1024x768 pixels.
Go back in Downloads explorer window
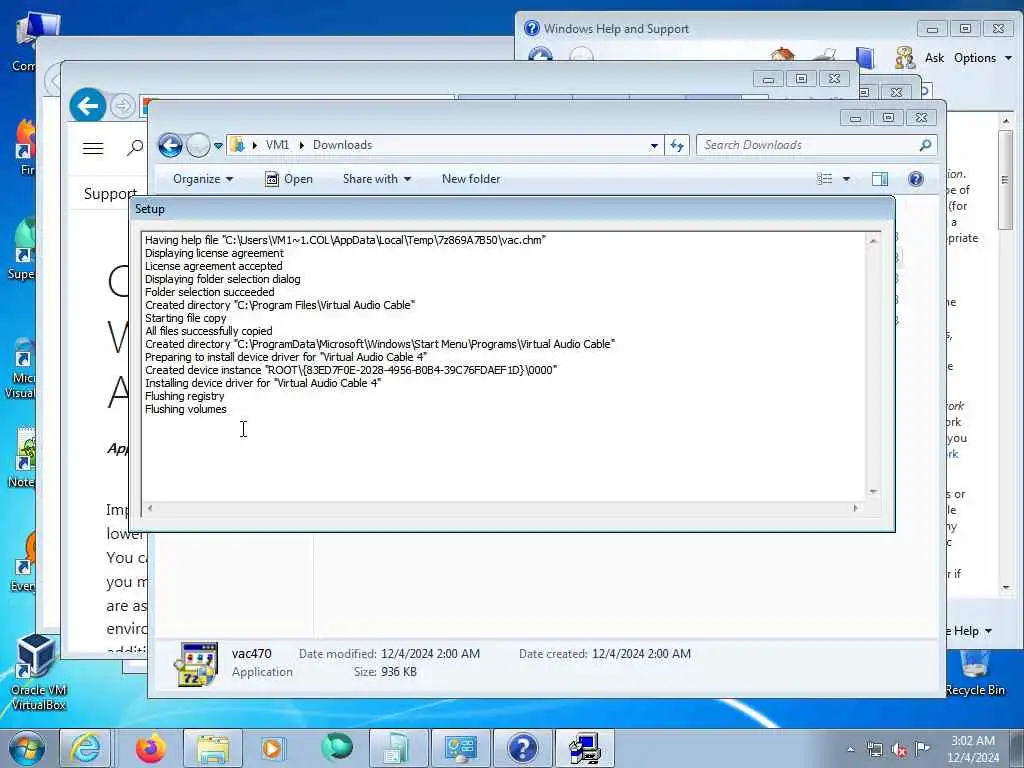170,145
